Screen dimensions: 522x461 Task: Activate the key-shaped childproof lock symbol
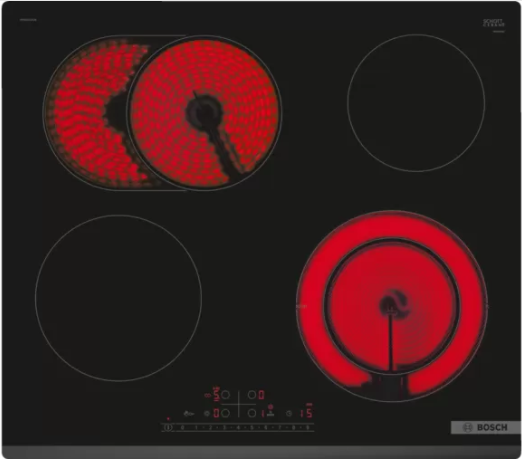pos(189,414)
